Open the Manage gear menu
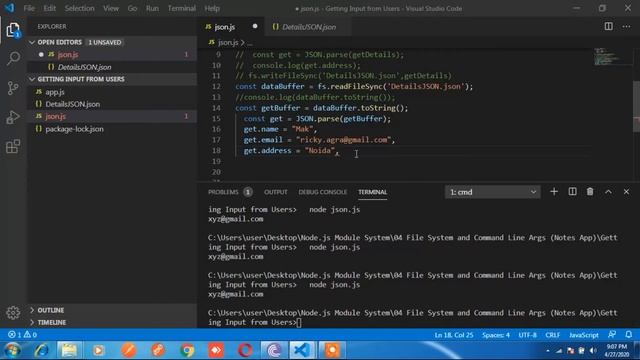Image resolution: width=640 pixels, height=360 pixels. click(x=13, y=313)
